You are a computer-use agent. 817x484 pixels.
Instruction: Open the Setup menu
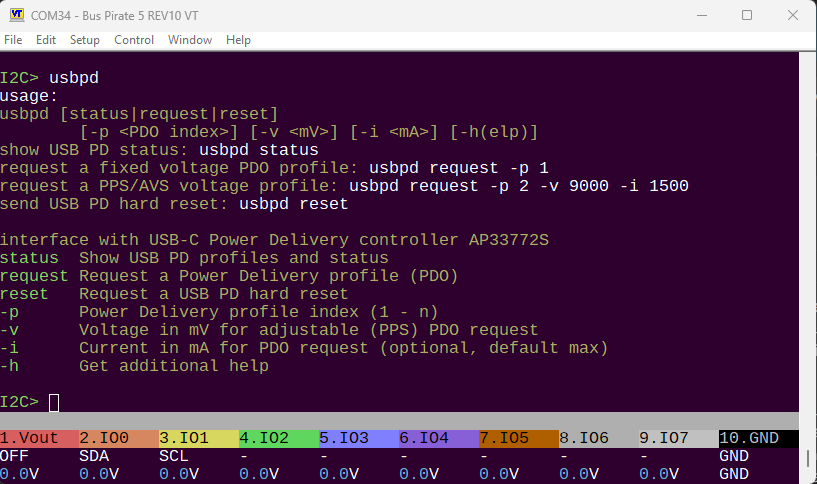(85, 40)
